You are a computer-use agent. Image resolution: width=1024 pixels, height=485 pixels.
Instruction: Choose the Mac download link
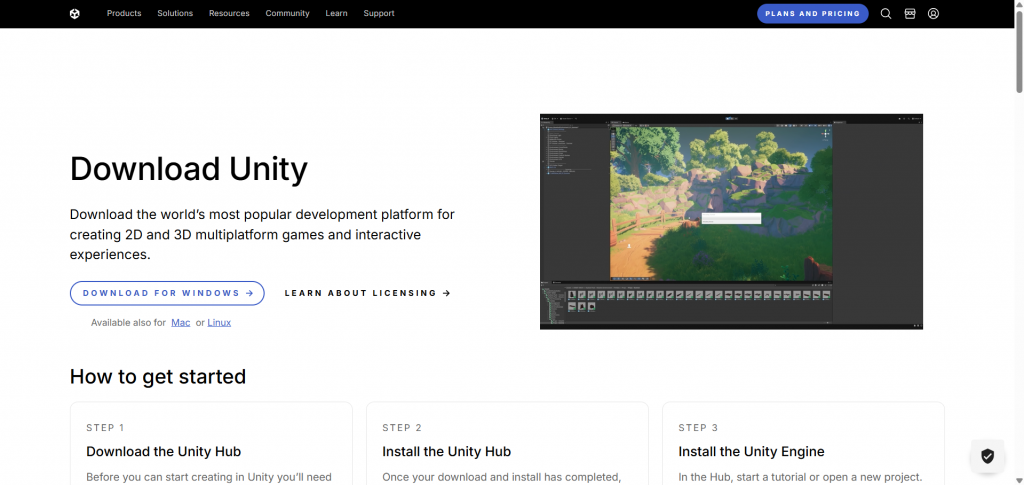pyautogui.click(x=181, y=322)
